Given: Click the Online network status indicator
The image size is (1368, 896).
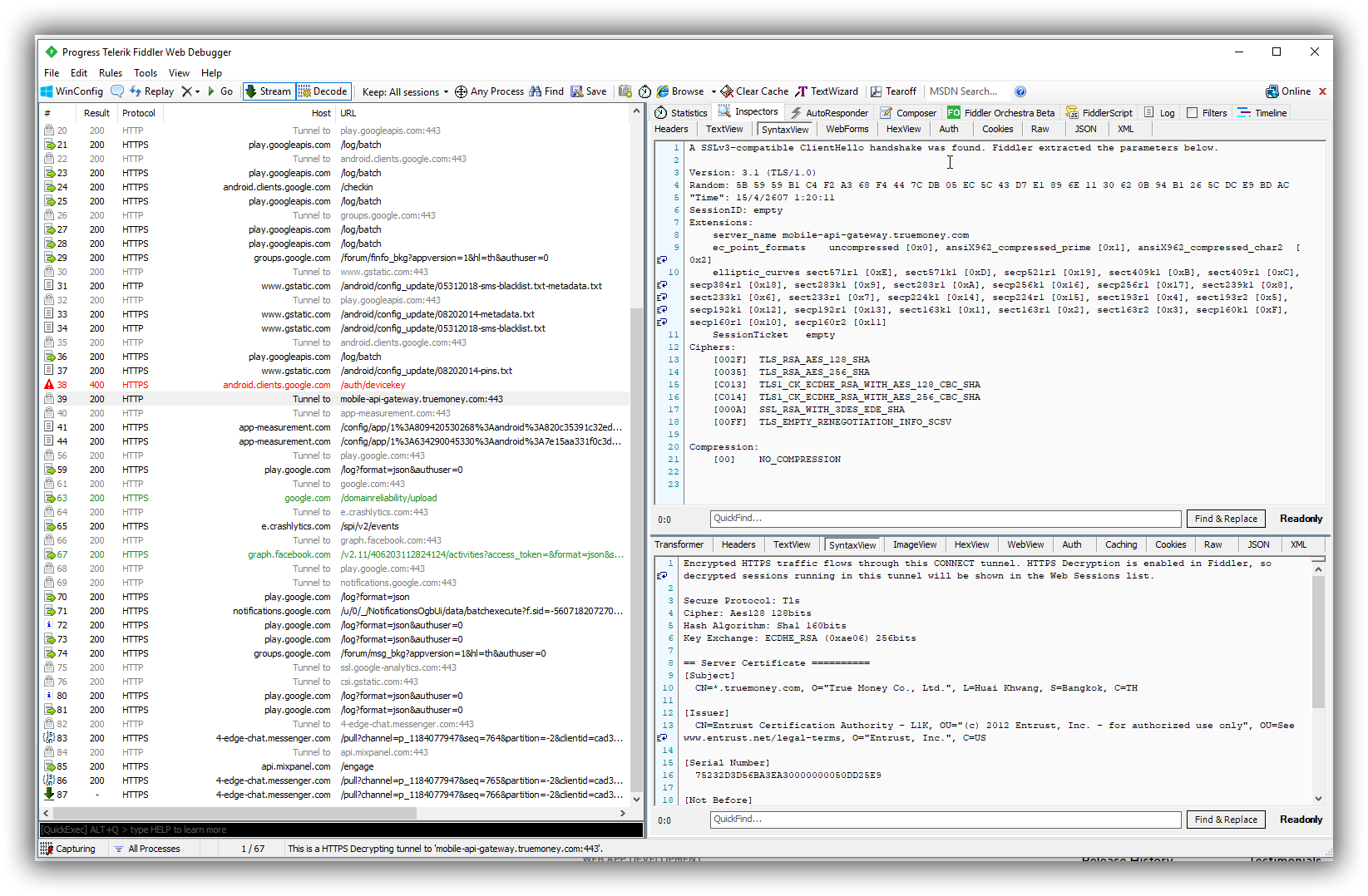Looking at the screenshot, I should pos(1288,91).
